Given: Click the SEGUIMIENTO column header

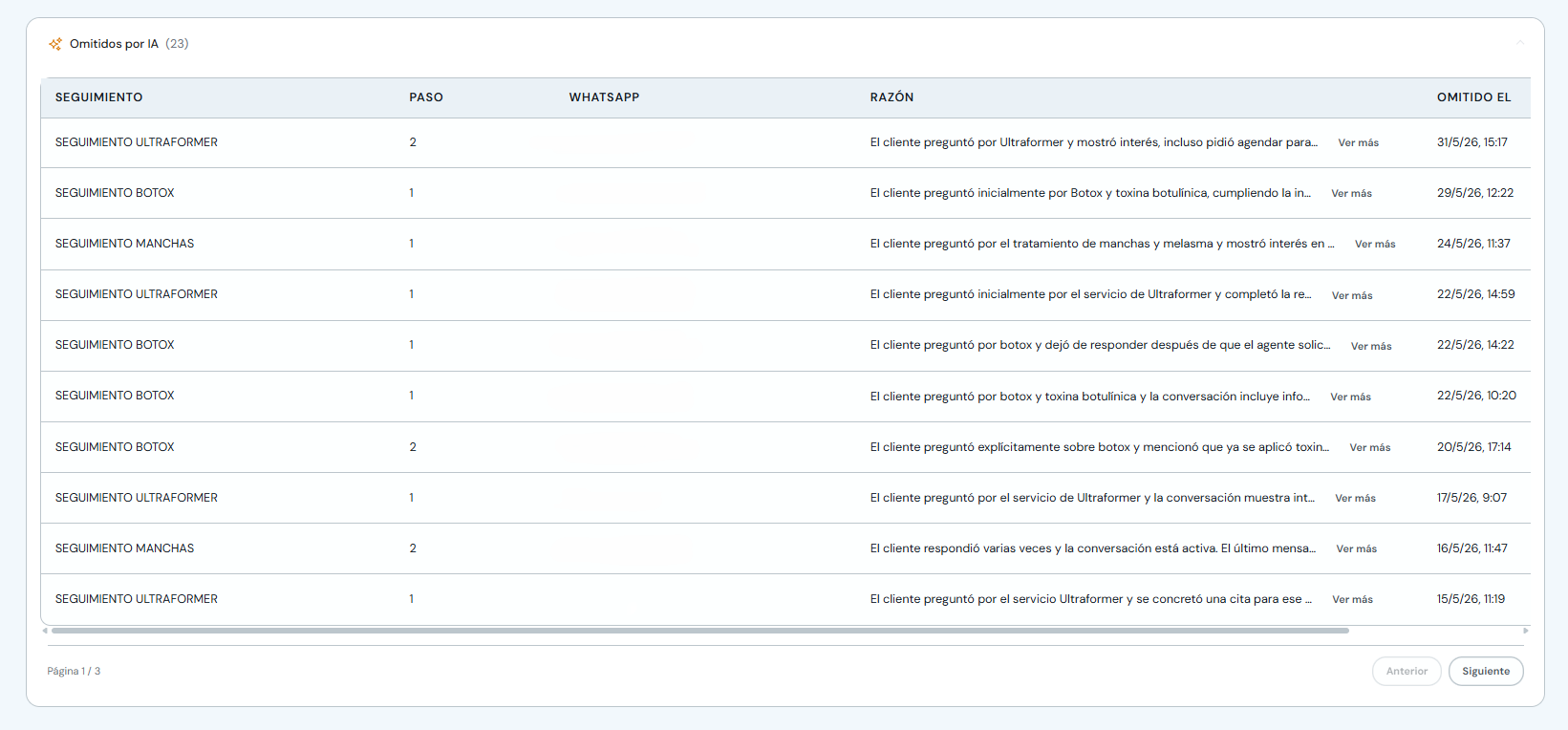Looking at the screenshot, I should coord(98,97).
